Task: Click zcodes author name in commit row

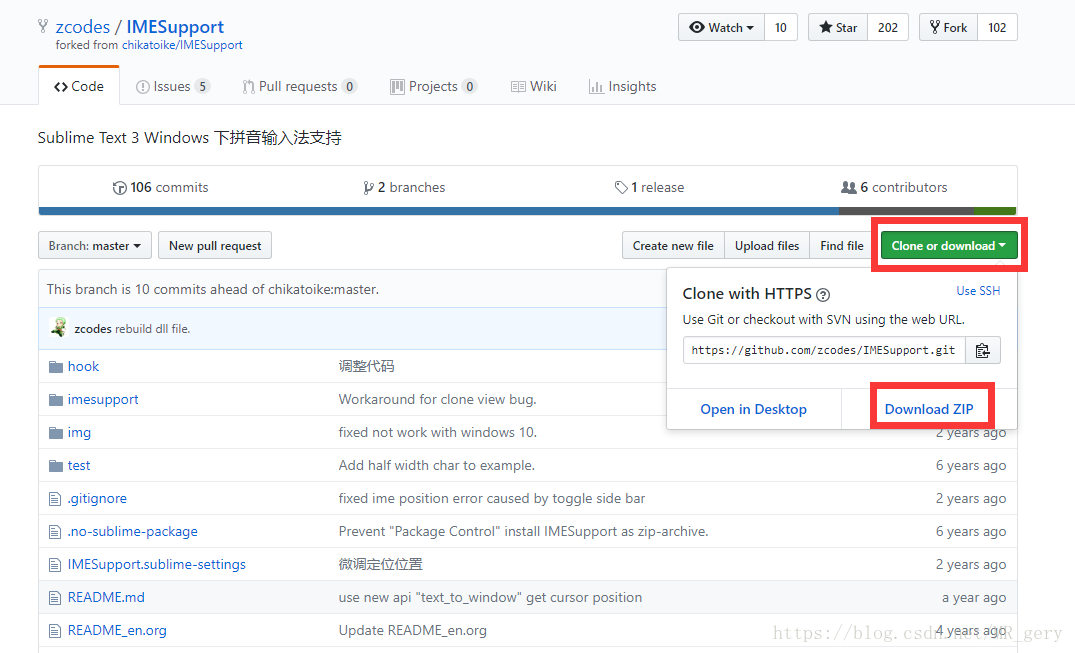Action: tap(93, 329)
